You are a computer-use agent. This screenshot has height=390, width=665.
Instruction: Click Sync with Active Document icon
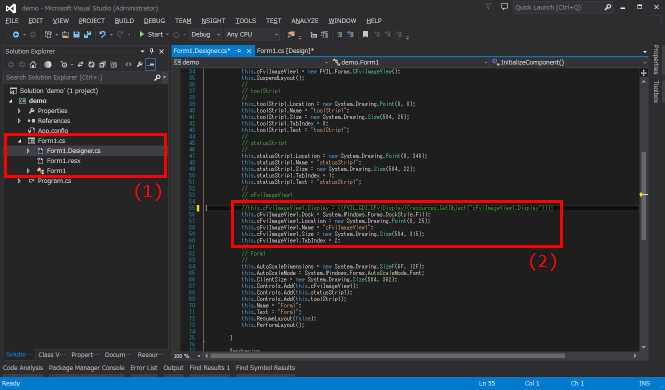(x=80, y=64)
